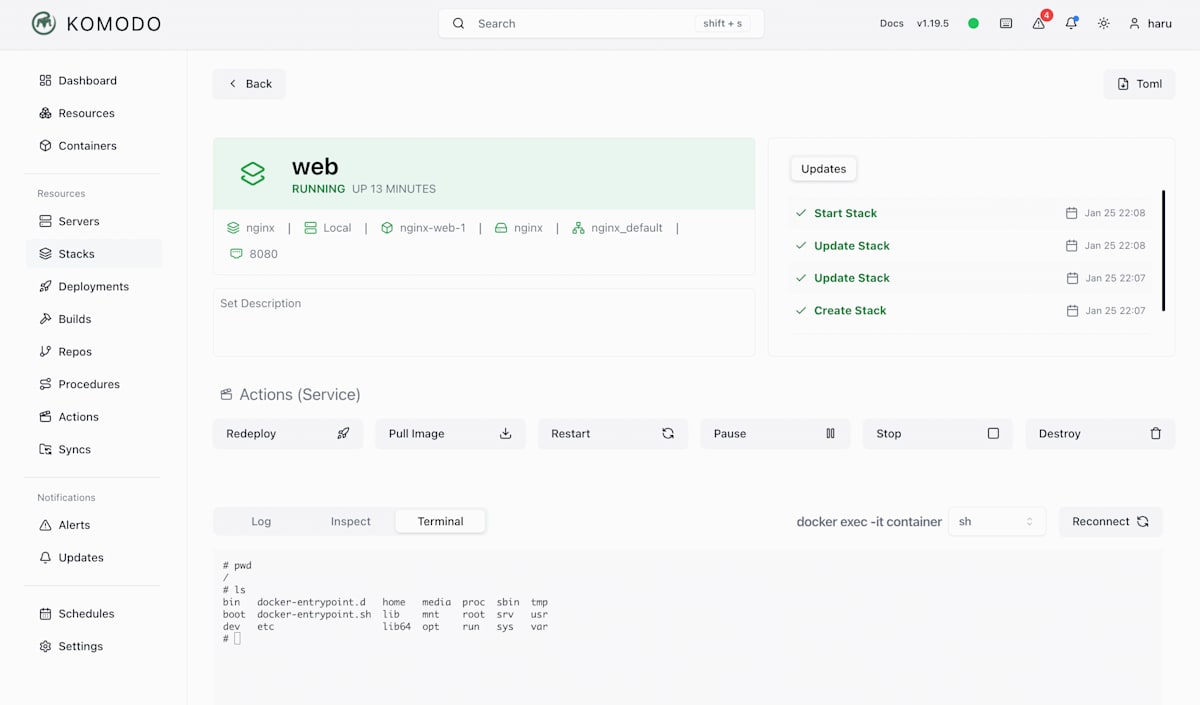This screenshot has width=1200, height=705.
Task: Open the Updates button in panel
Action: click(823, 169)
